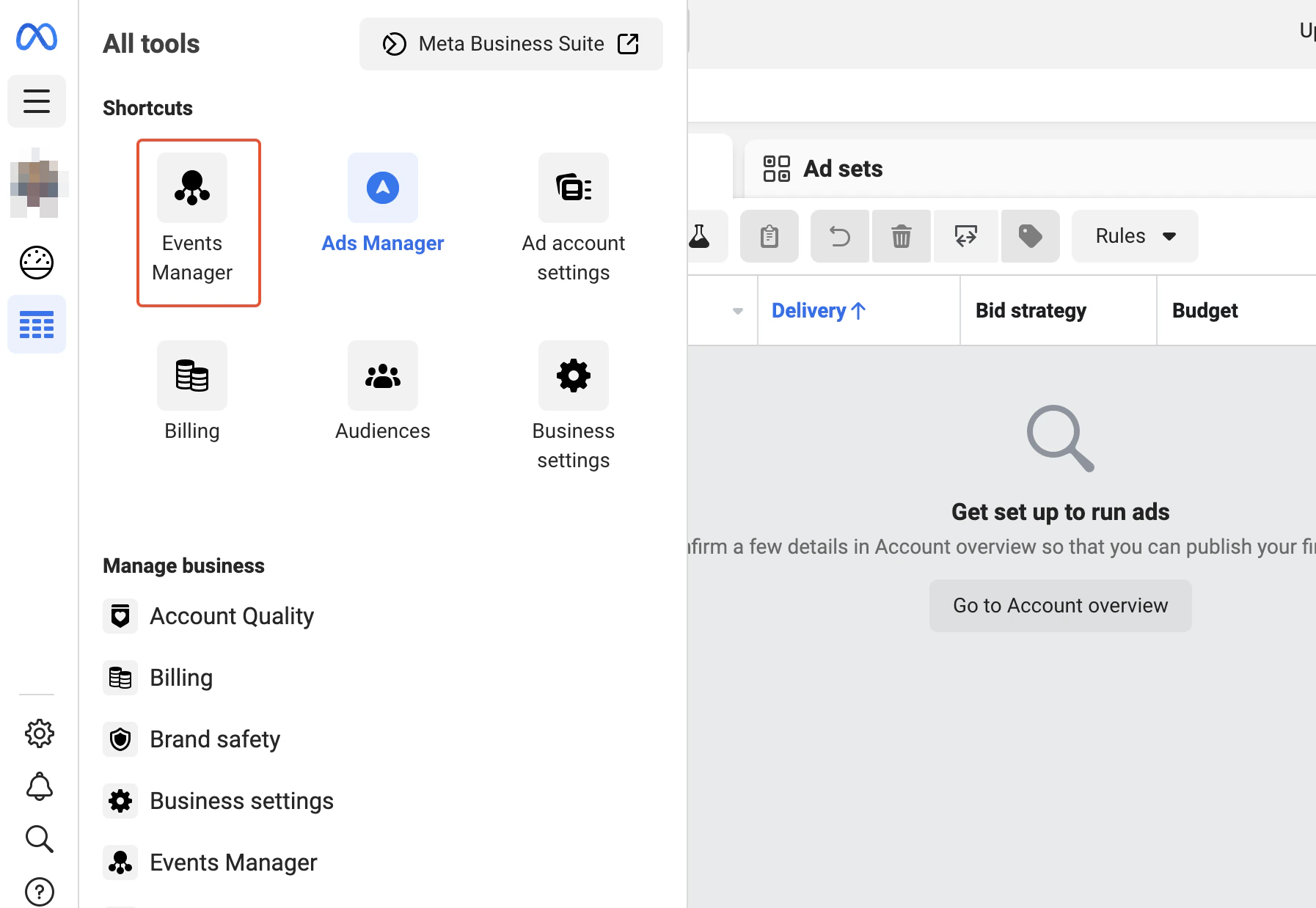Toggle the All tools hamburger menu
Viewport: 1316px width, 908px height.
(37, 101)
